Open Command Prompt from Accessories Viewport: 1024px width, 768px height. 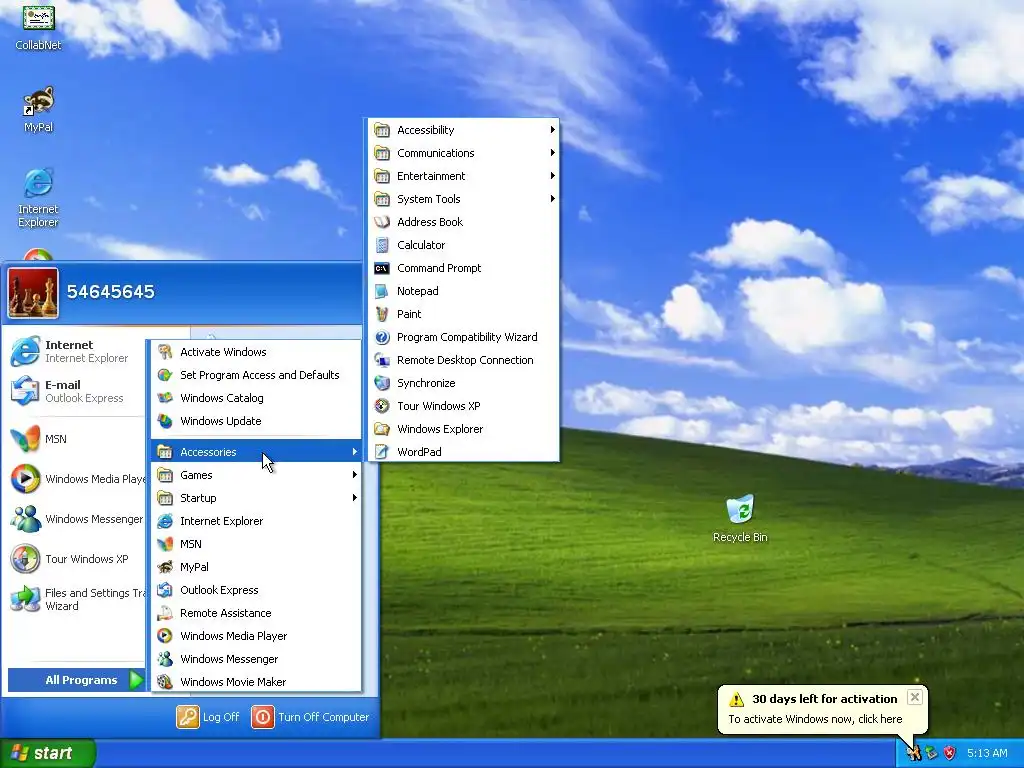(464, 268)
